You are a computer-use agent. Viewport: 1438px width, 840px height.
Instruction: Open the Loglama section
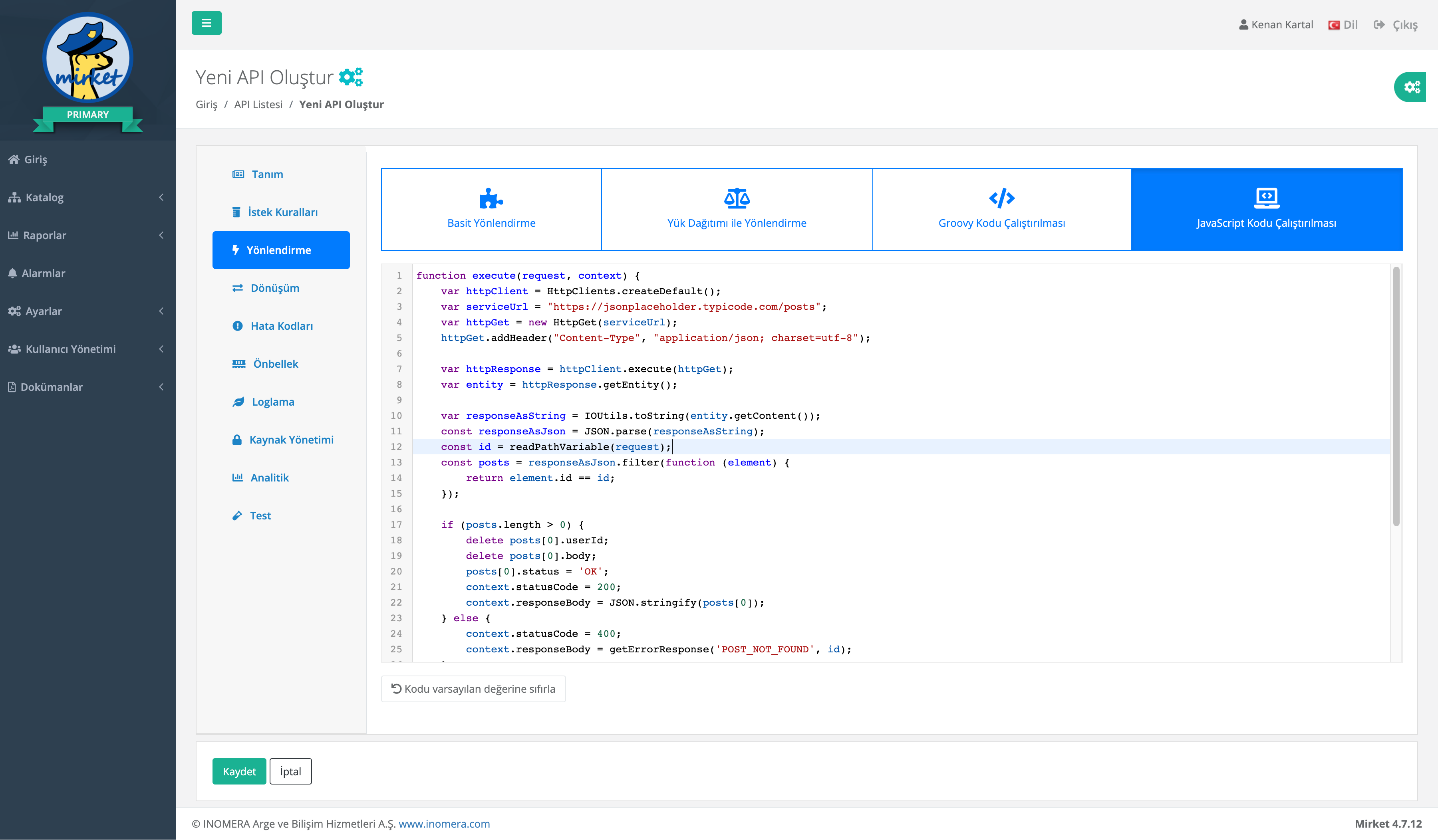[x=281, y=402]
